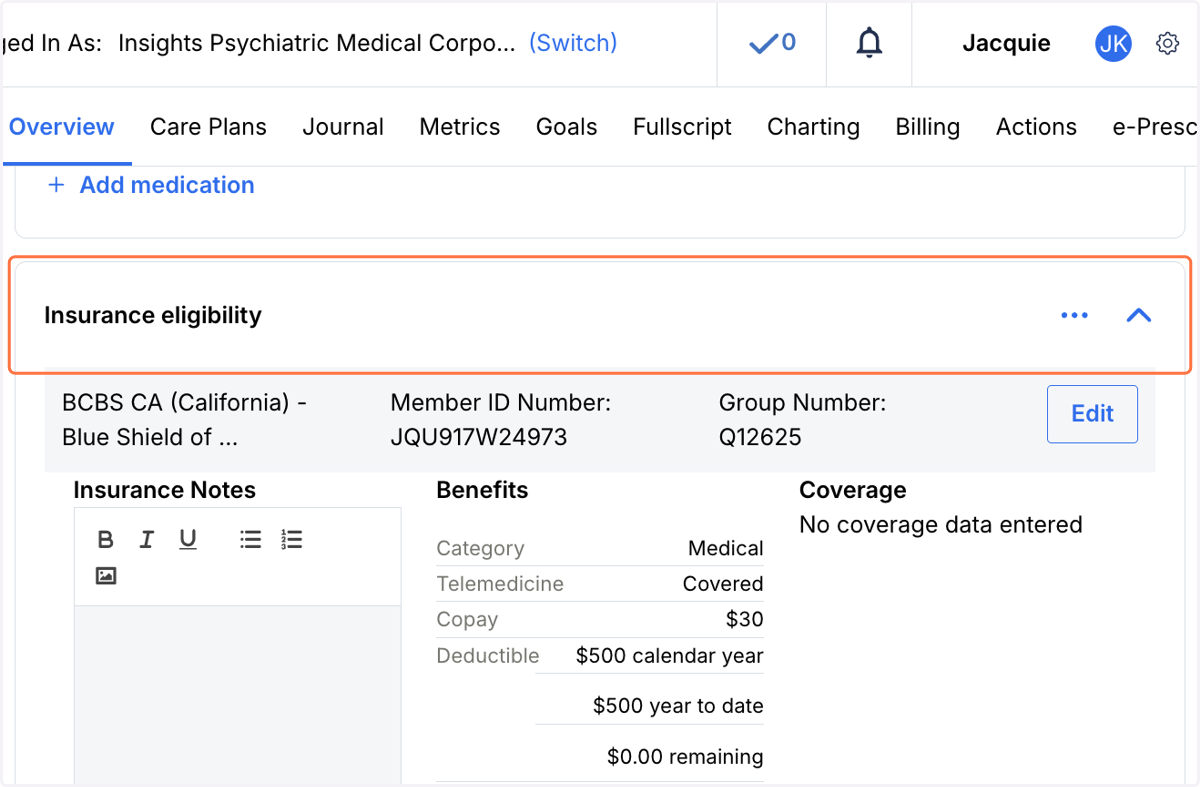Click the Switch organization link
Image resolution: width=1200 pixels, height=787 pixels.
573,43
